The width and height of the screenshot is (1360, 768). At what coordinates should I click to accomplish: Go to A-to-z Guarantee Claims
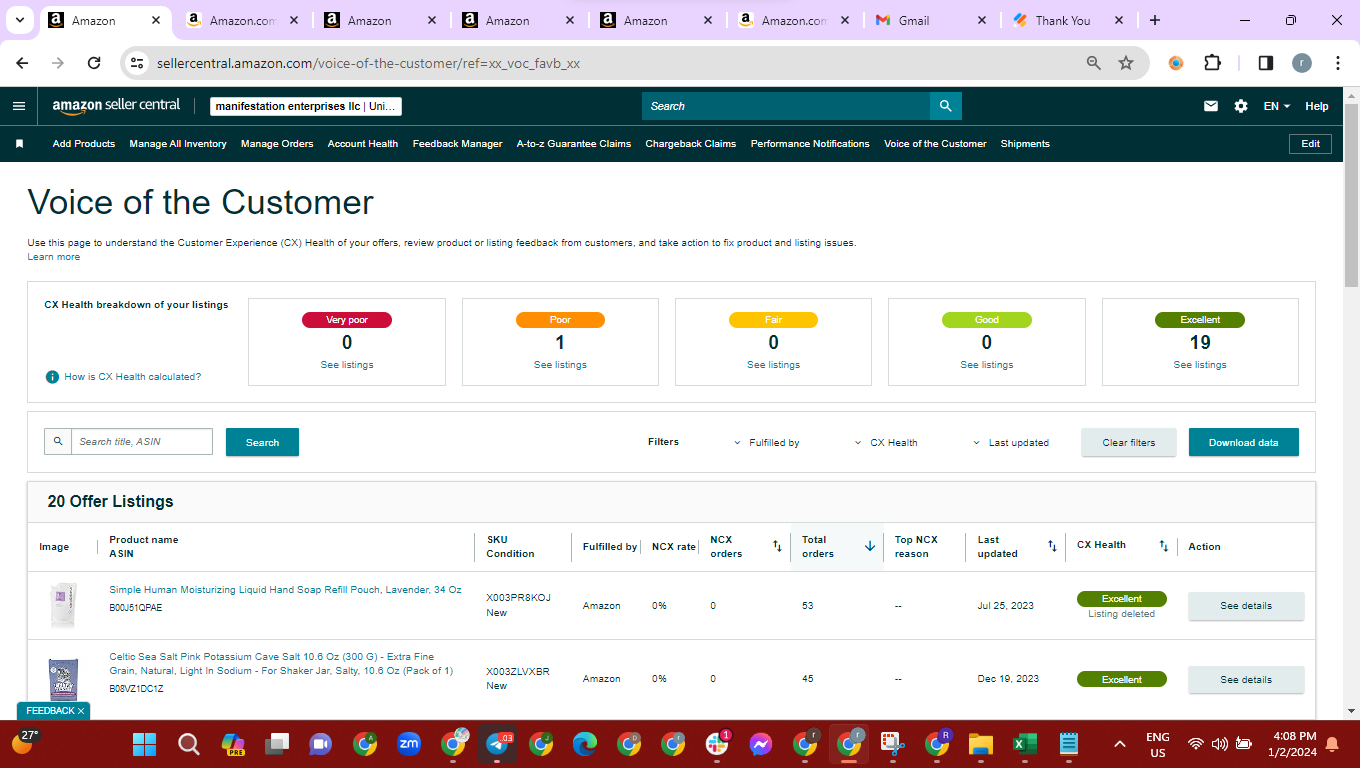tap(574, 144)
